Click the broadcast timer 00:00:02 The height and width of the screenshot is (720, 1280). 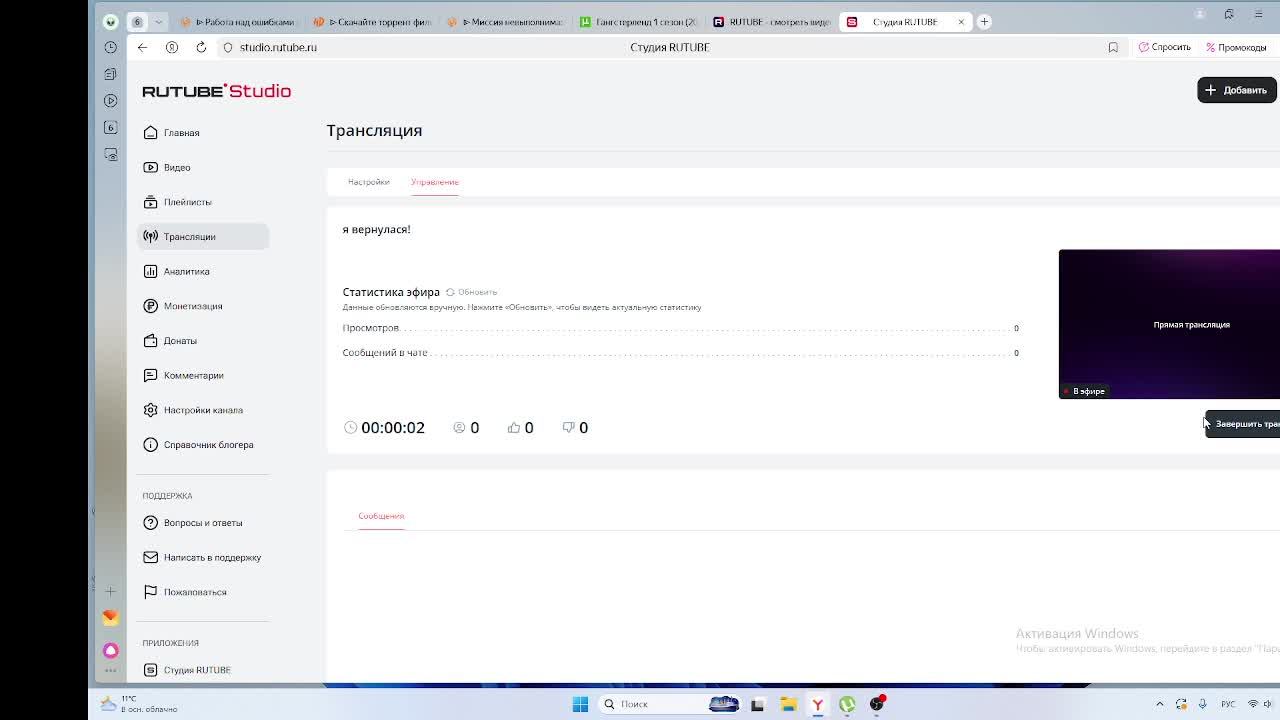[x=393, y=427]
